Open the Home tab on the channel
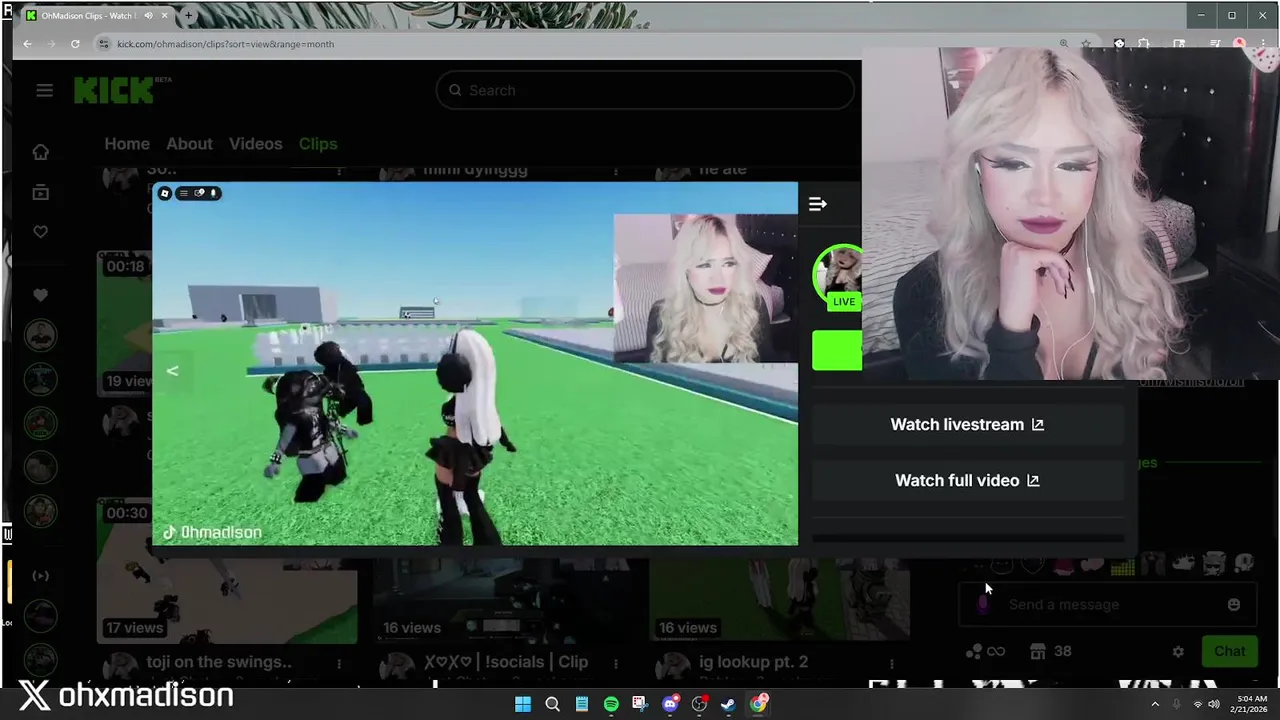This screenshot has height=720, width=1280. (127, 144)
